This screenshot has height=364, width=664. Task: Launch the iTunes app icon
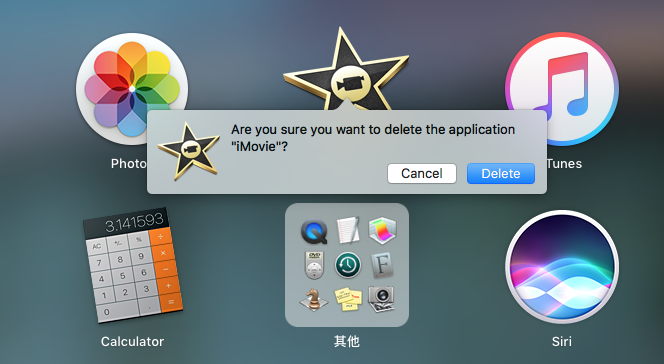562,89
